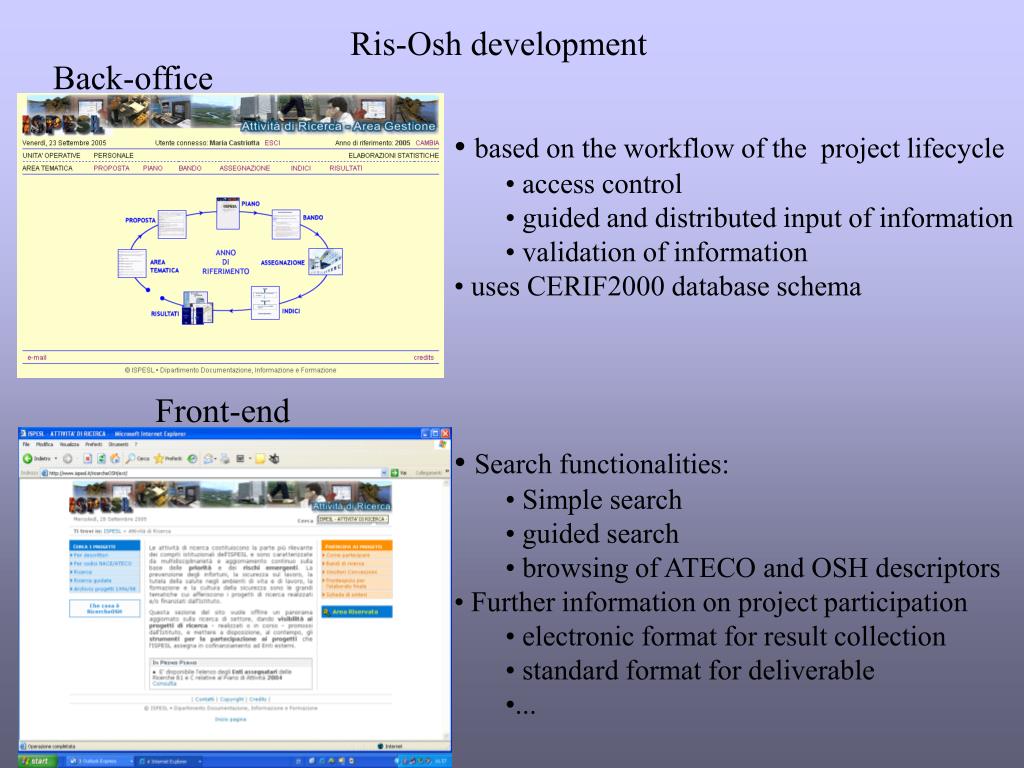Open the Modifica menu in Internet Explorer
1024x768 pixels.
click(x=44, y=444)
